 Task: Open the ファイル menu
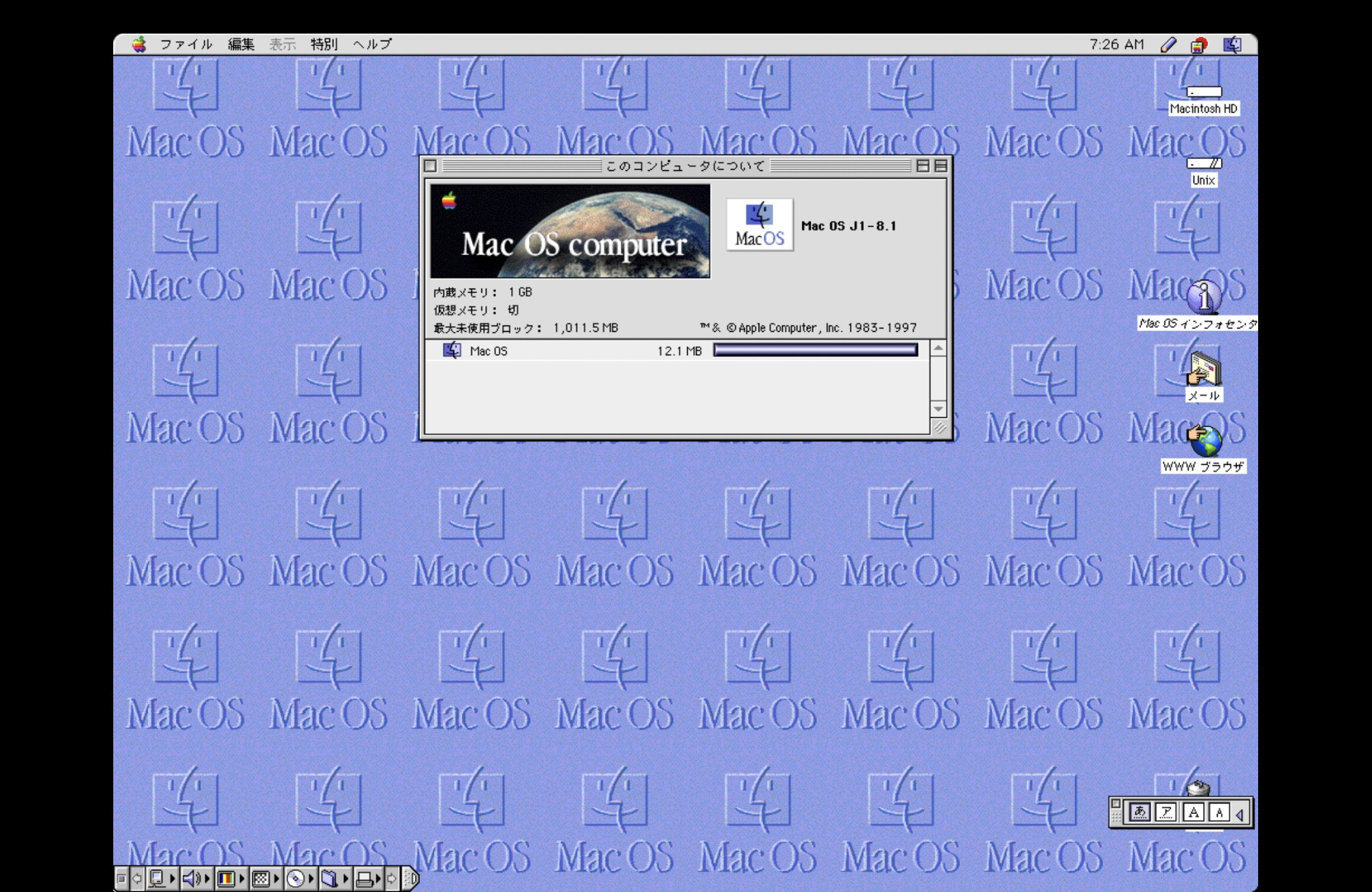pyautogui.click(x=186, y=45)
